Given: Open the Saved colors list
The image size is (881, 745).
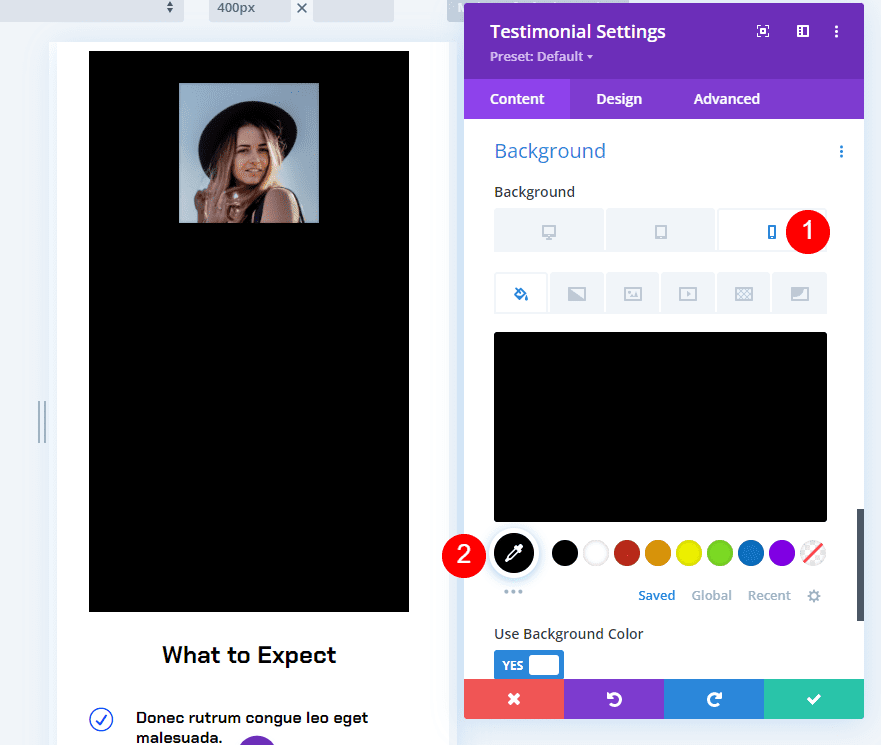Looking at the screenshot, I should 657,595.
